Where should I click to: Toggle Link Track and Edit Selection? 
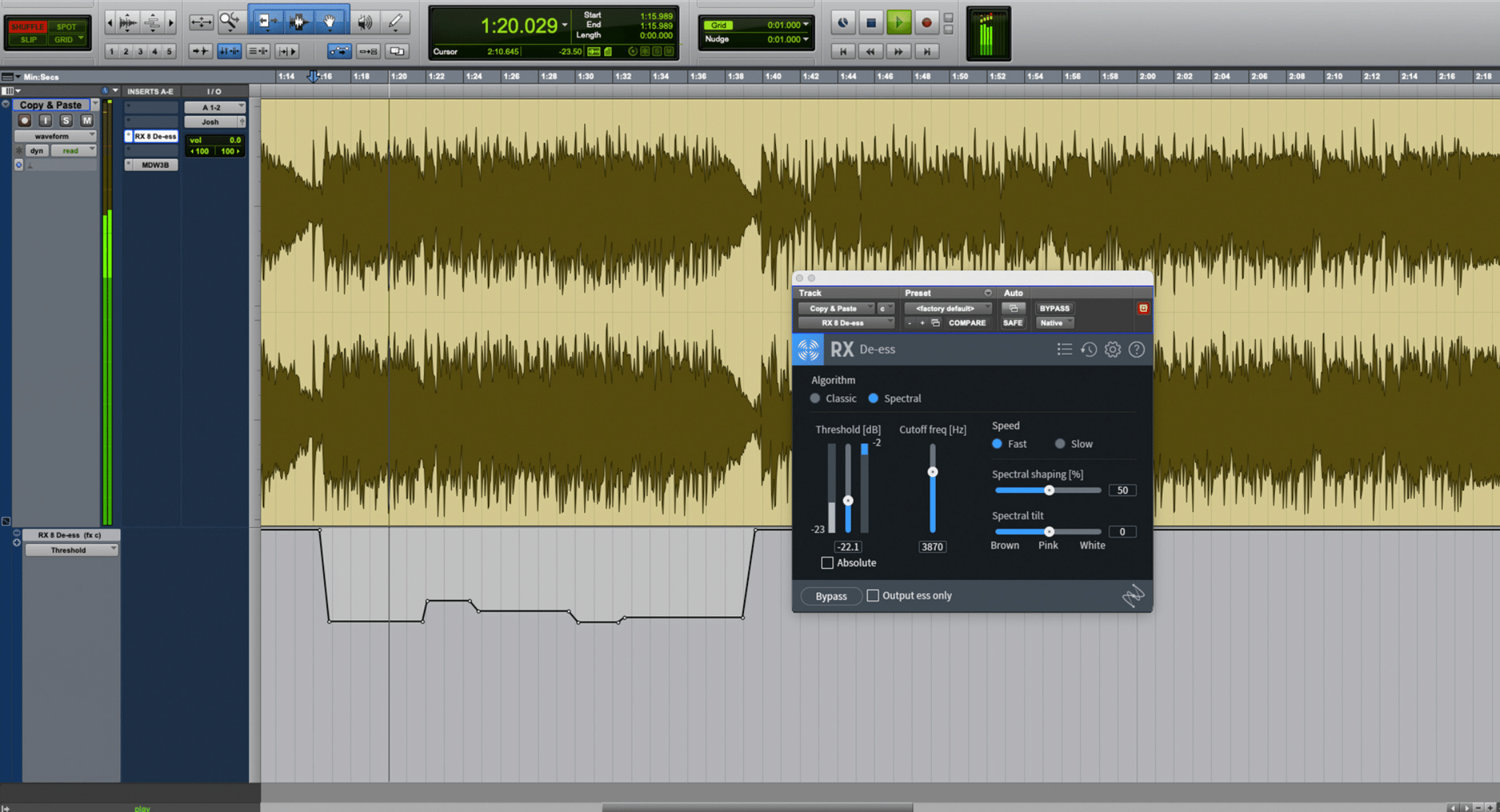258,51
